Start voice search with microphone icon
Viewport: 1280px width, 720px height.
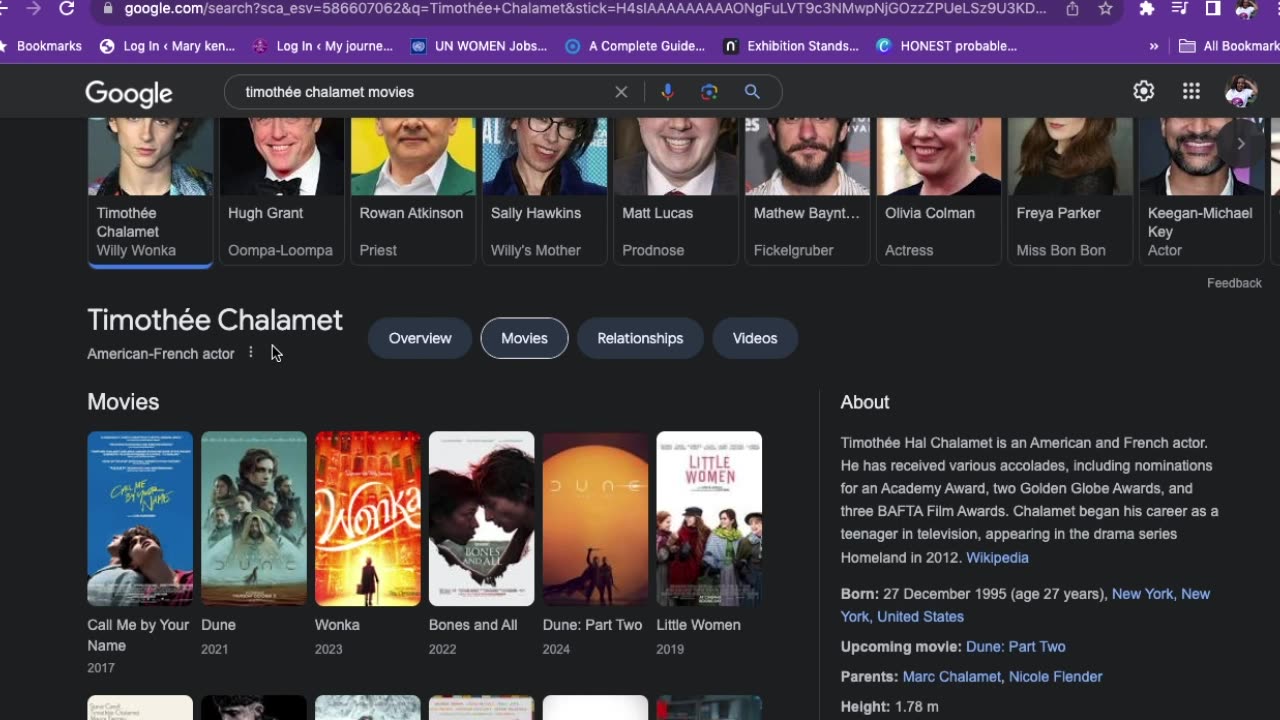667,92
